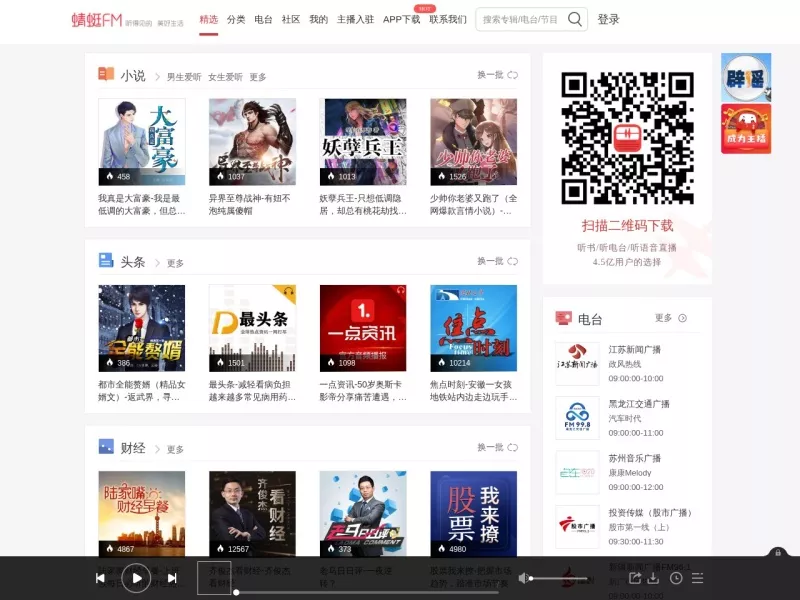Click the 蜻蜓FM logo
Viewport: 800px width, 600px height.
(x=97, y=20)
